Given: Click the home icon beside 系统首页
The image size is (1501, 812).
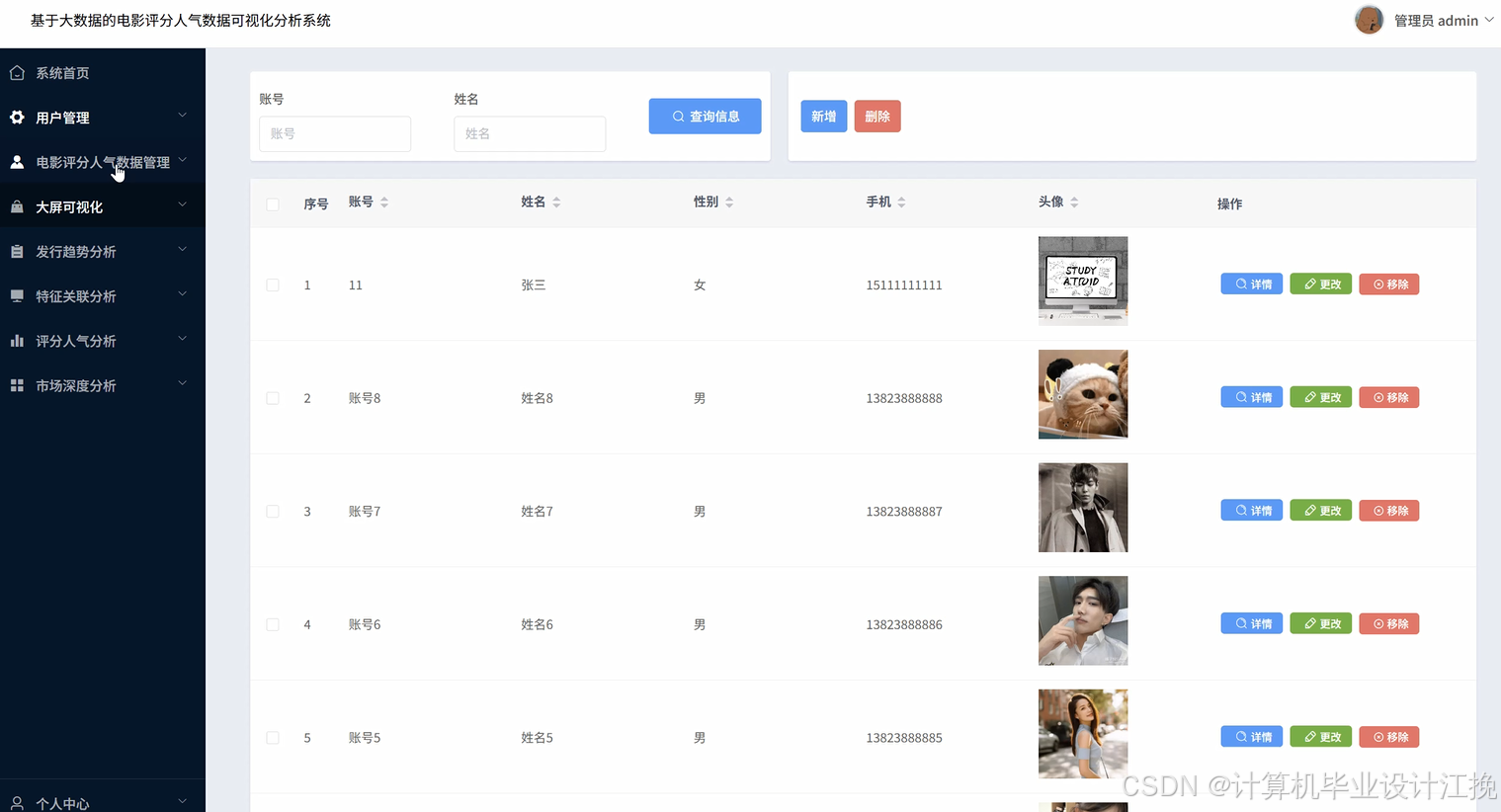Looking at the screenshot, I should tap(17, 73).
